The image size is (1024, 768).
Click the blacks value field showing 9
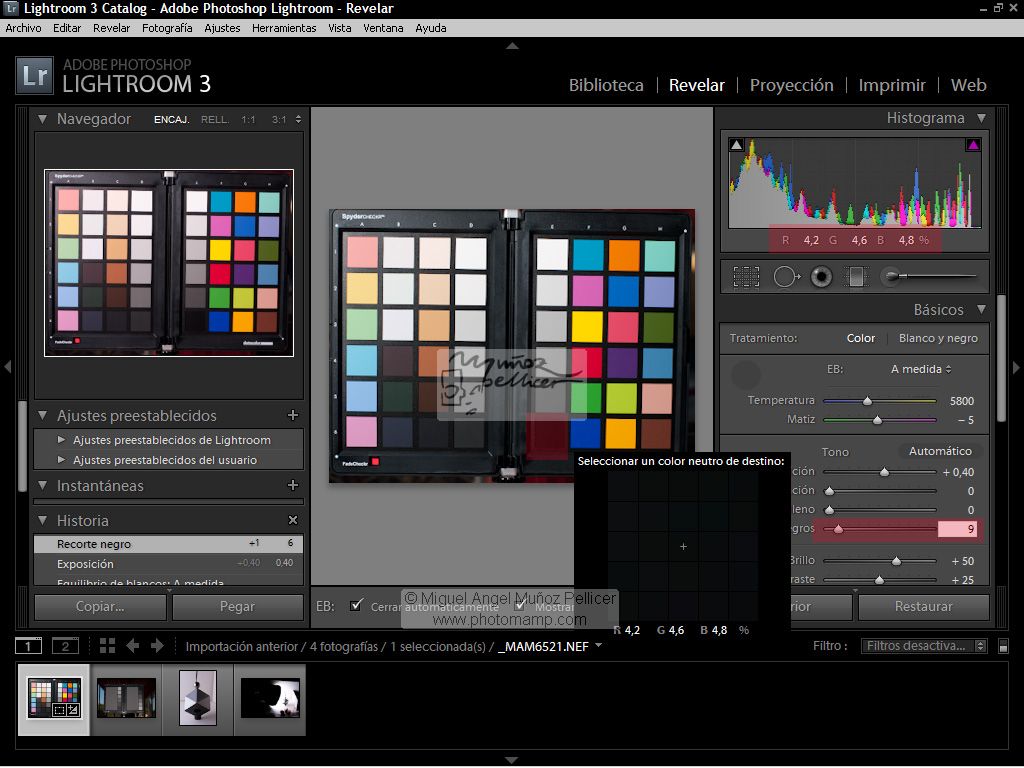[959, 529]
